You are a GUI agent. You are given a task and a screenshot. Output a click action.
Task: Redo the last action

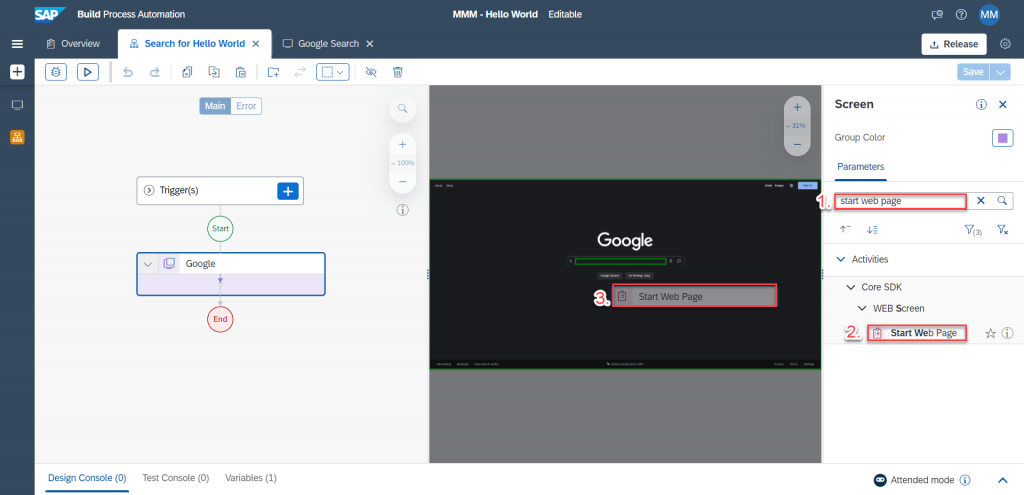click(155, 72)
